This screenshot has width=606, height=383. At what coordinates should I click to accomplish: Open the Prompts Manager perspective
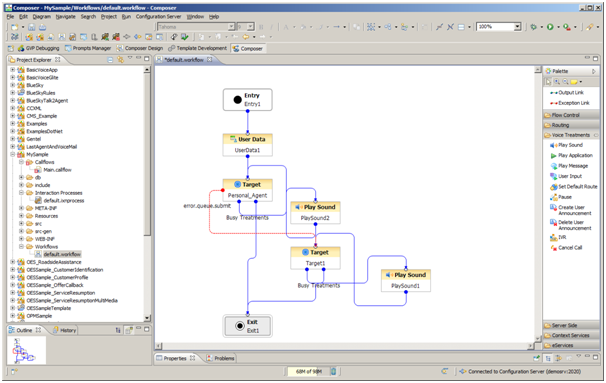[88, 48]
